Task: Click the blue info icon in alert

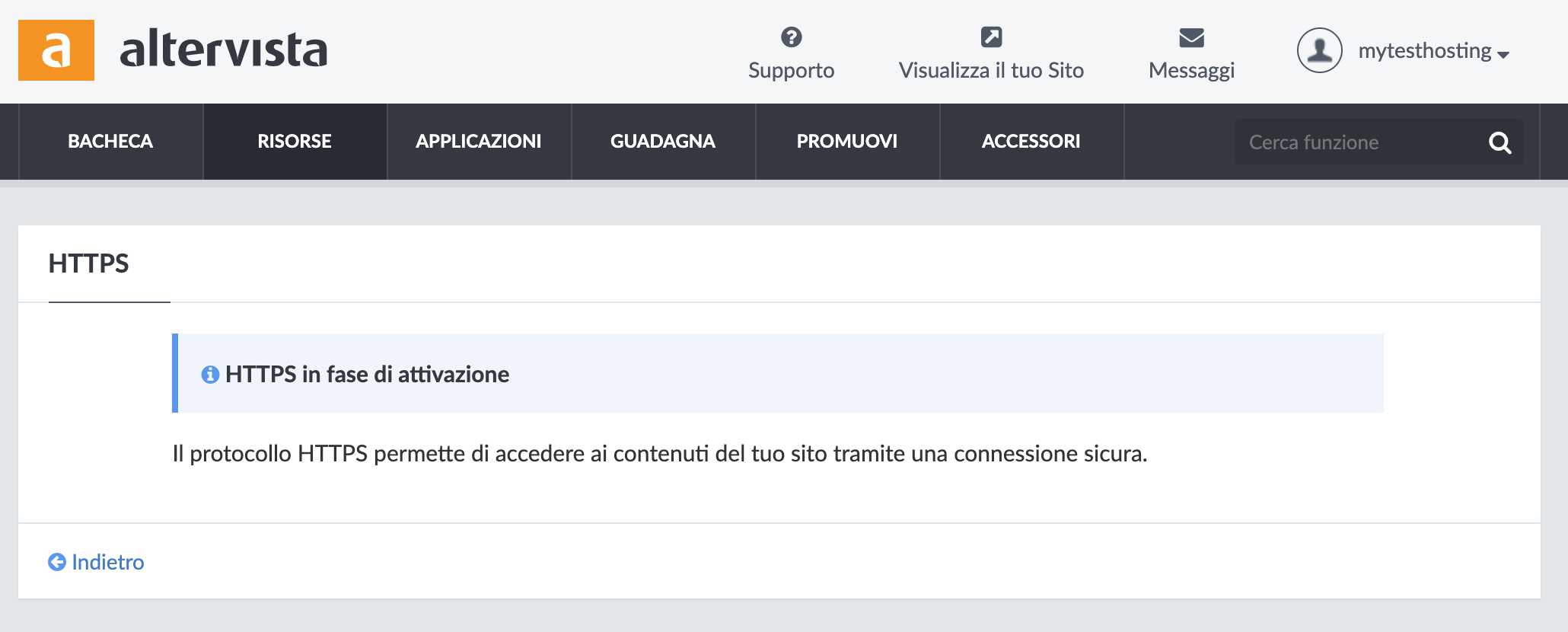Action: pos(210,375)
